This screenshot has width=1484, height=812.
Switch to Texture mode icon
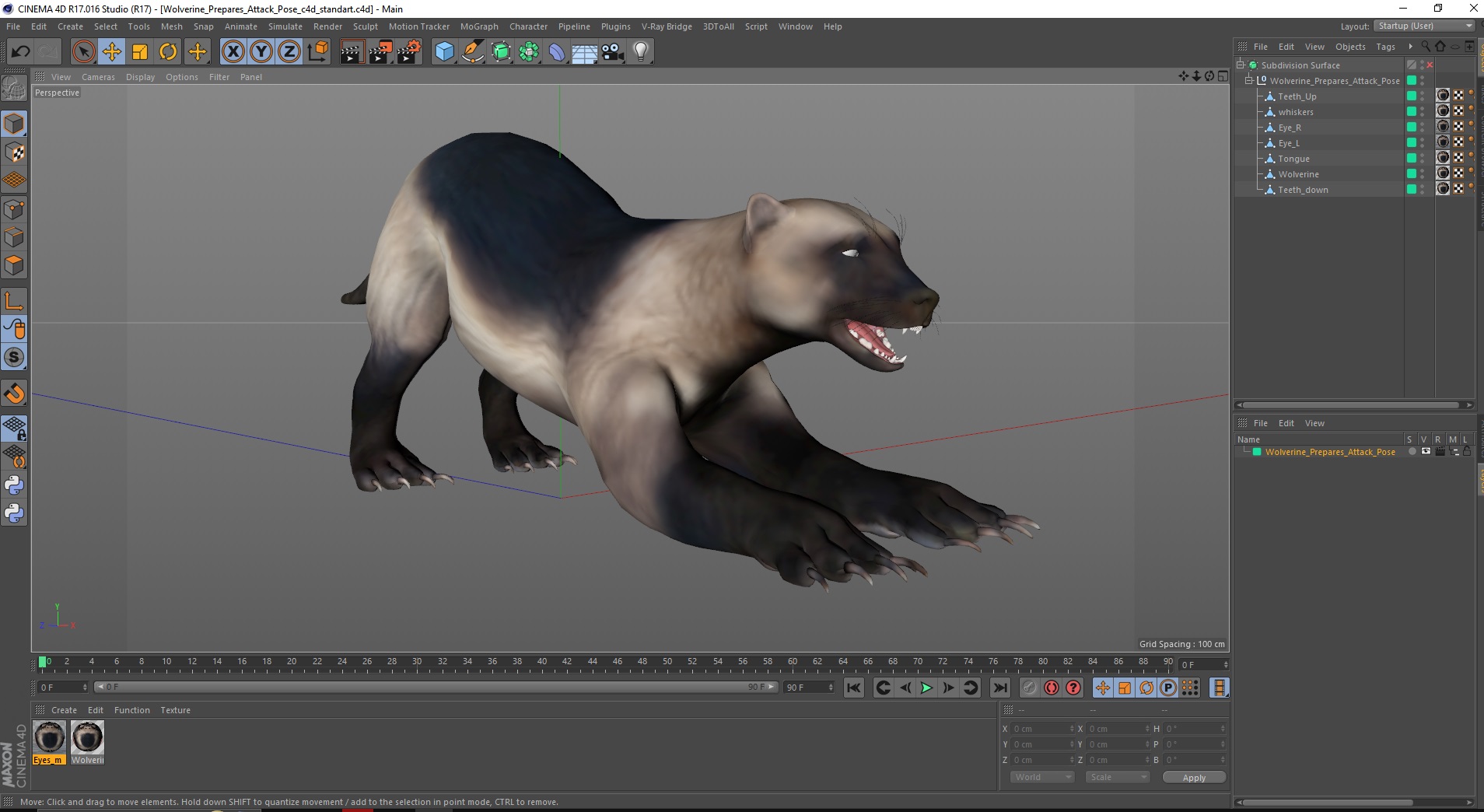pos(14,152)
